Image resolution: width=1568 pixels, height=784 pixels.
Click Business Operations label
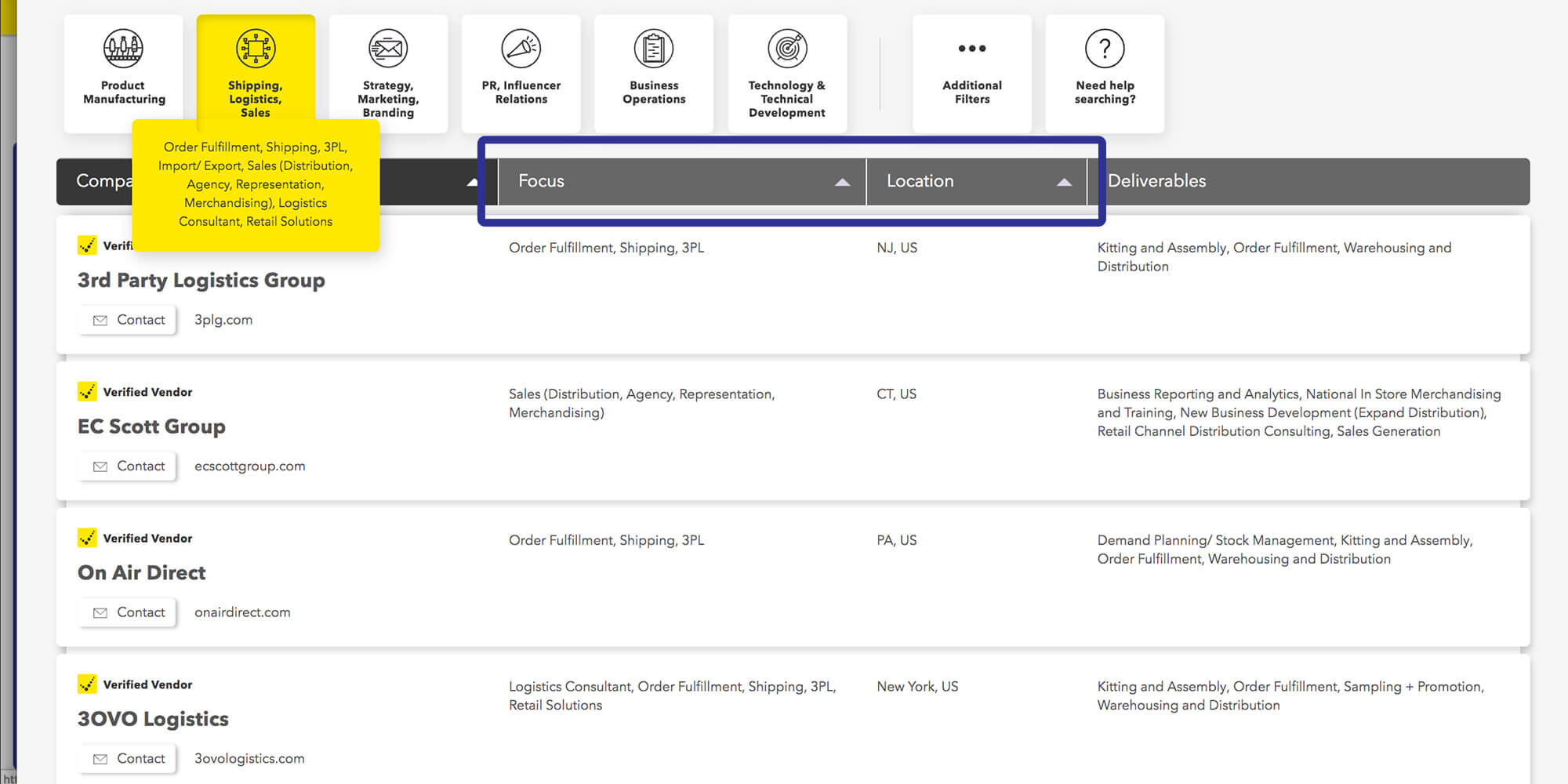[x=654, y=93]
